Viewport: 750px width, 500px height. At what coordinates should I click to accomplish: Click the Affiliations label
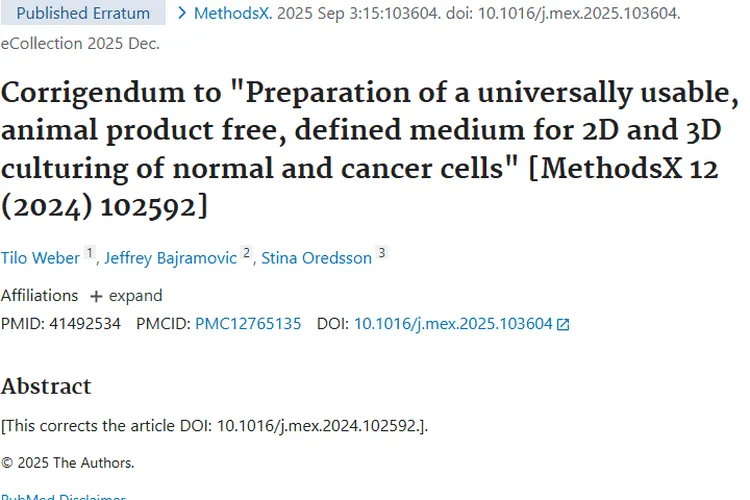click(x=39, y=296)
